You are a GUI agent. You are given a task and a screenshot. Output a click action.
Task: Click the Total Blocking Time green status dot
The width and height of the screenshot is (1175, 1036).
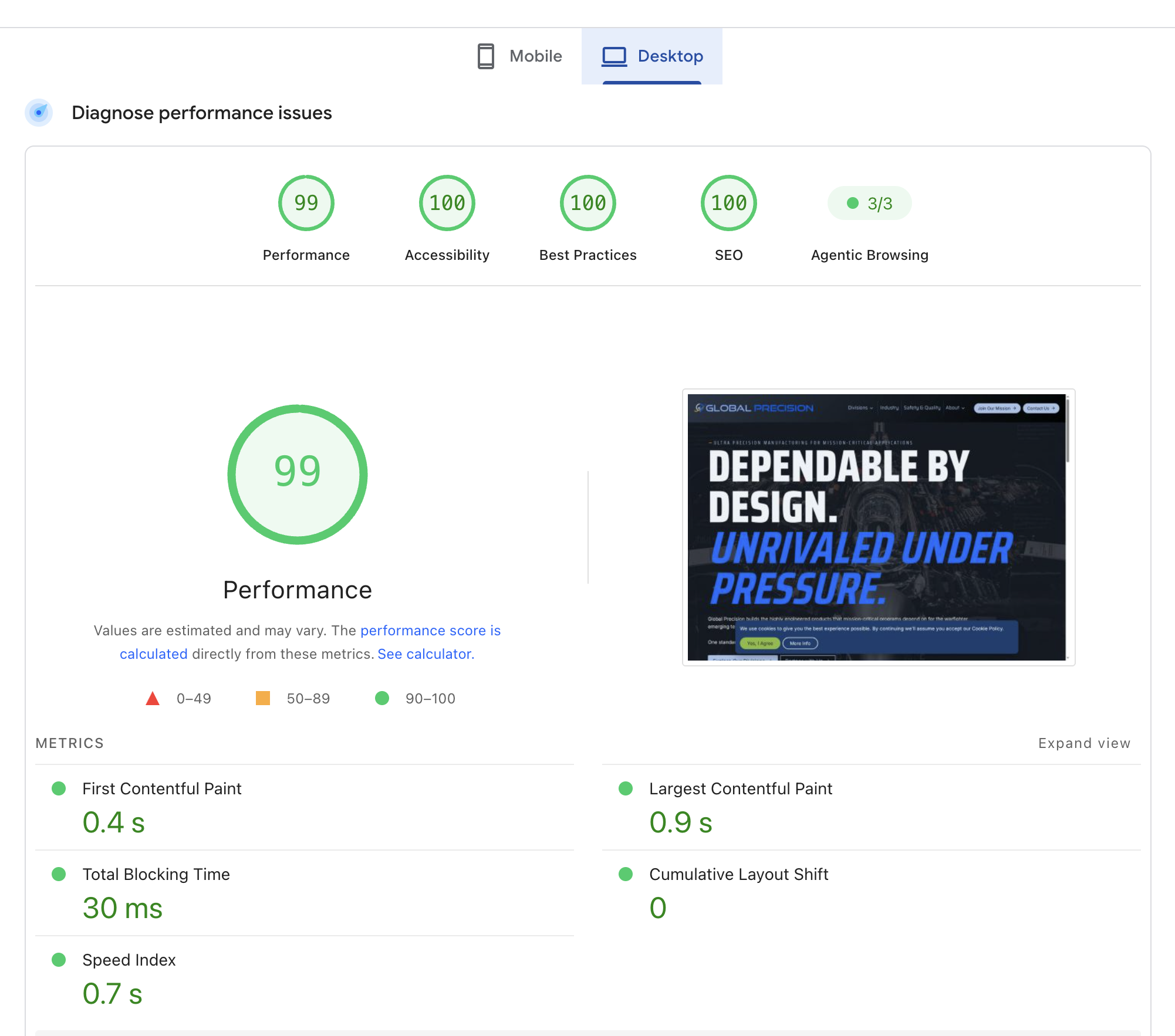click(x=59, y=874)
